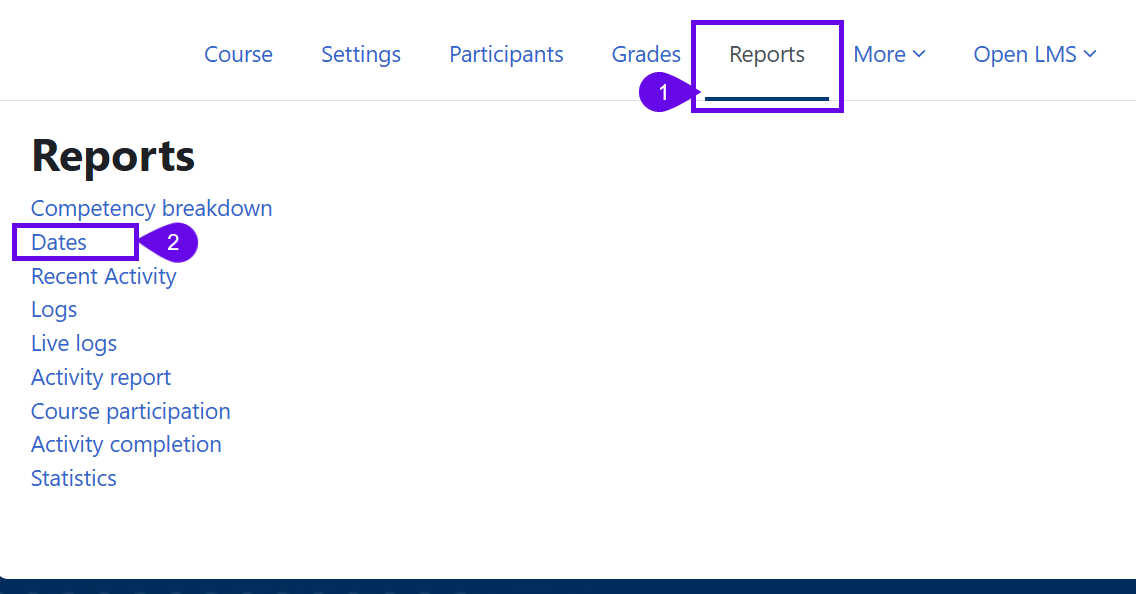Image resolution: width=1136 pixels, height=594 pixels.
Task: Expand the More dropdown menu
Action: point(889,54)
